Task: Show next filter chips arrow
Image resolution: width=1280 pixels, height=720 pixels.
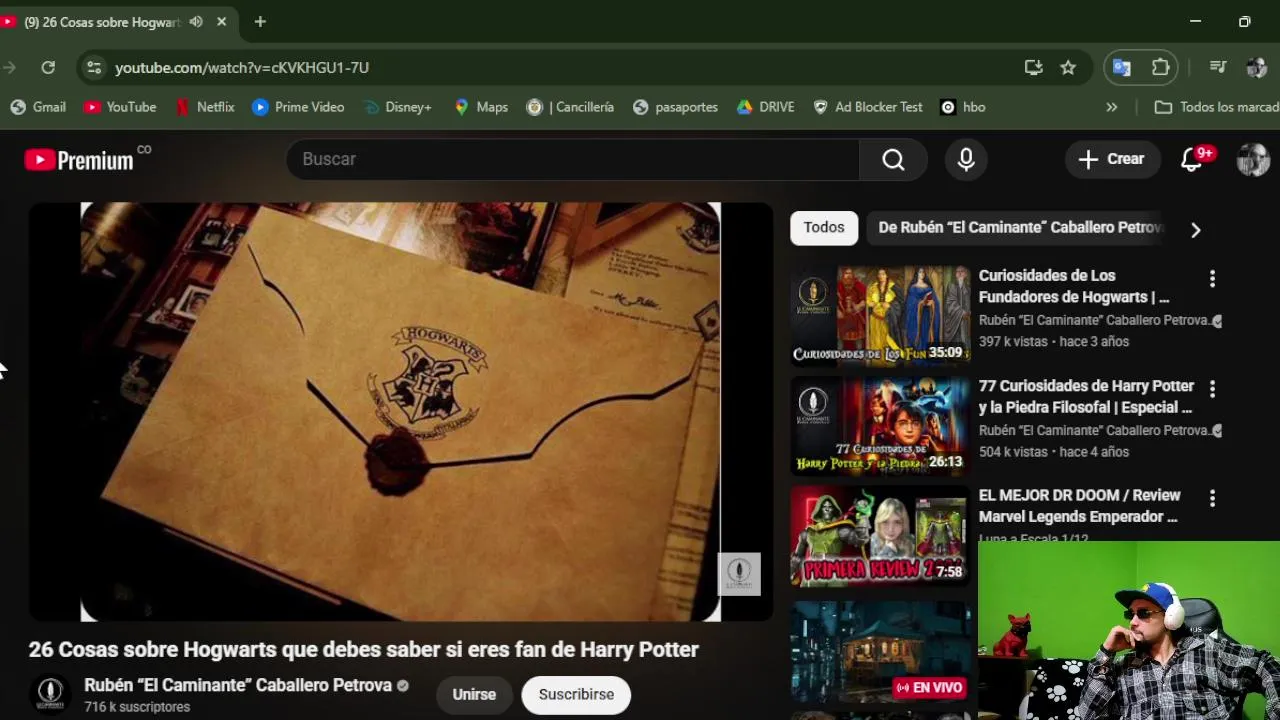Action: tap(1195, 229)
